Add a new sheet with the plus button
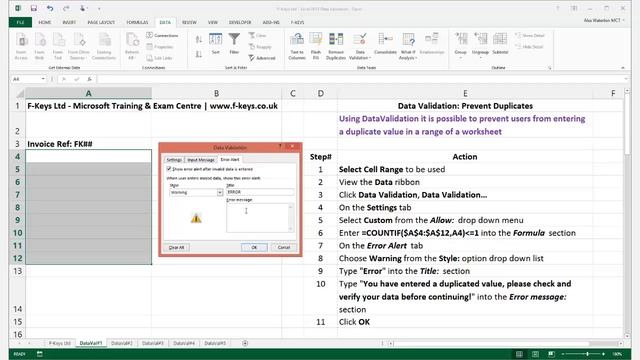640x360 pixels. point(245,343)
